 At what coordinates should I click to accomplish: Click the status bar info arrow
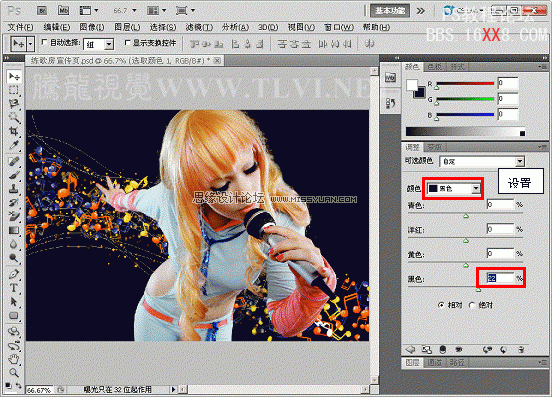point(173,389)
